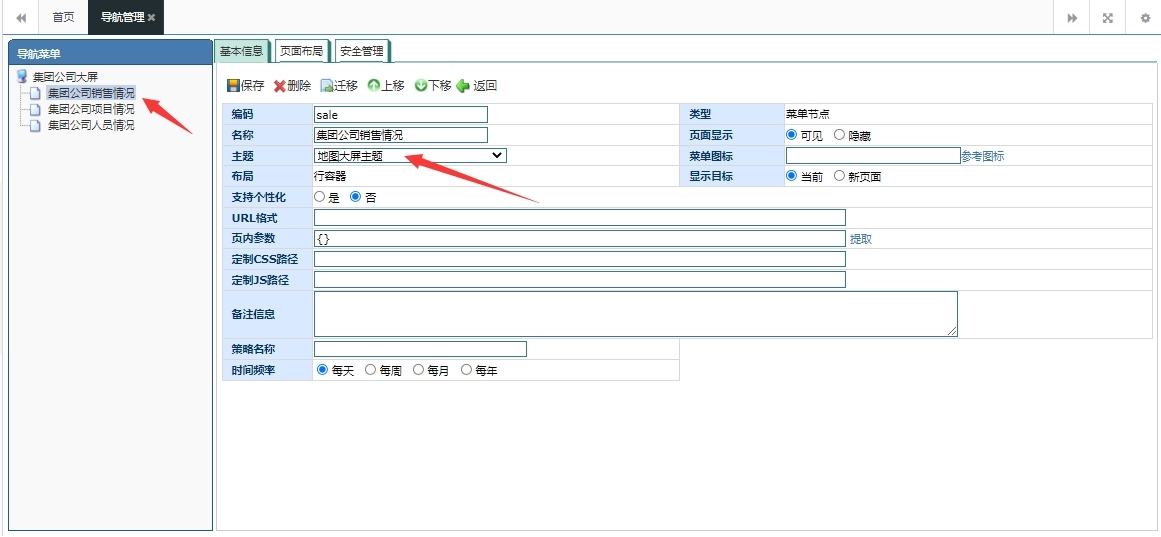Click the 提取 extract link
This screenshot has width=1161, height=537.
(860, 239)
